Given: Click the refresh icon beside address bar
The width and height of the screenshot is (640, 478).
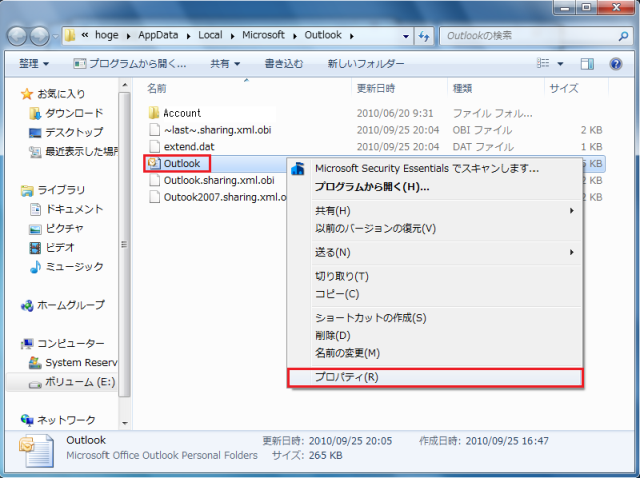Looking at the screenshot, I should coord(424,36).
